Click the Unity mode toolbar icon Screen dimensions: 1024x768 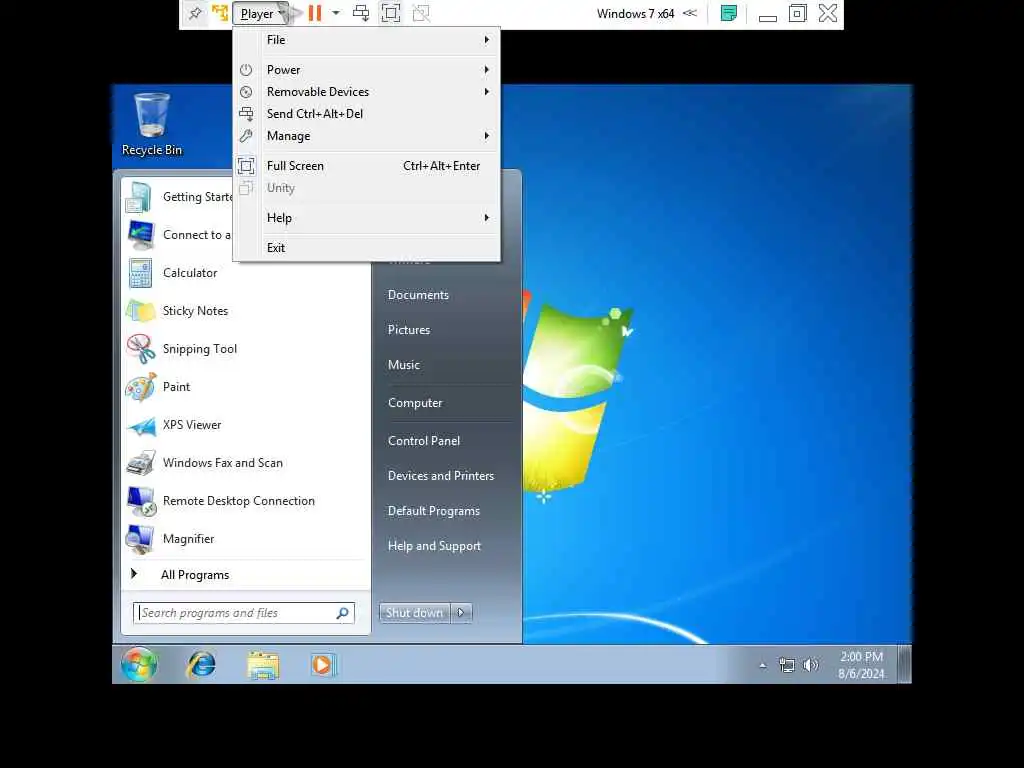(421, 13)
